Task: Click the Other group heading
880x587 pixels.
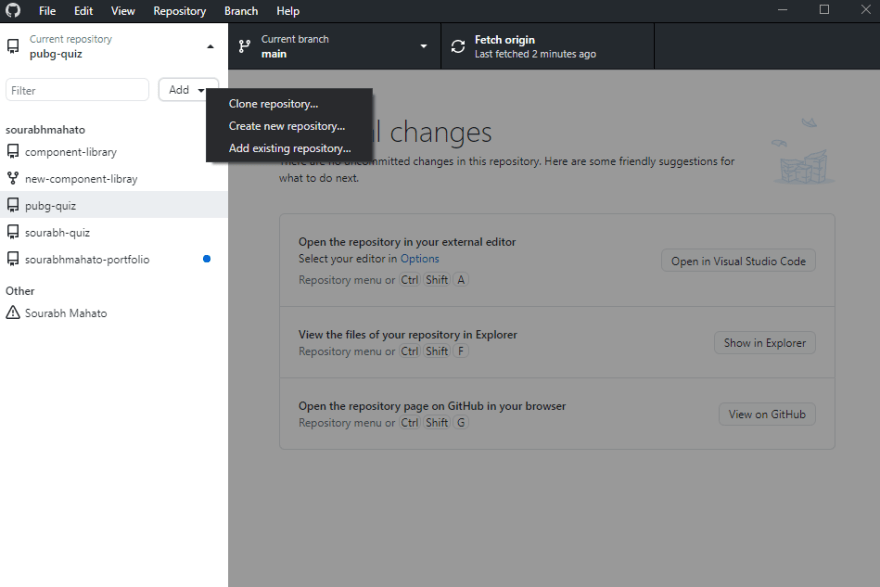Action: click(20, 291)
